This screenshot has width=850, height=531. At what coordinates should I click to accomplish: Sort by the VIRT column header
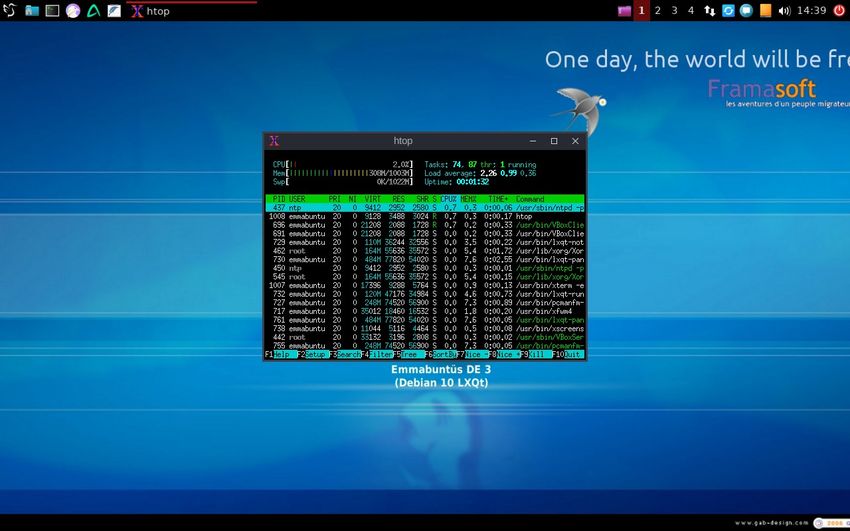pos(372,199)
